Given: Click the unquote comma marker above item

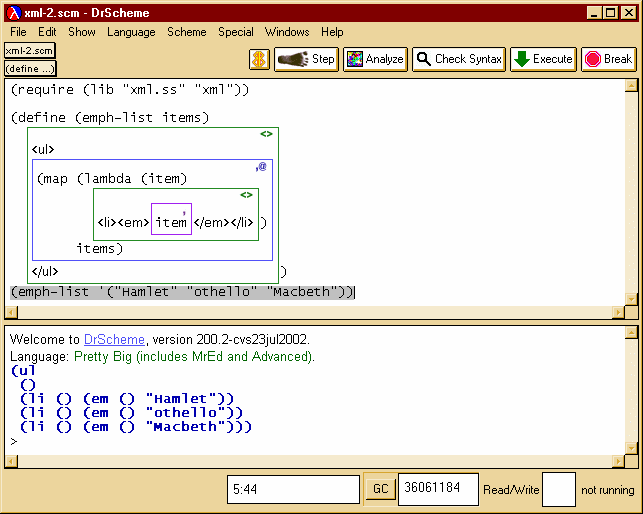Looking at the screenshot, I should (184, 212).
